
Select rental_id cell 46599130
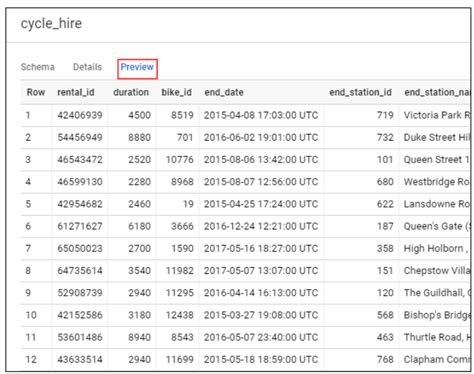(x=80, y=182)
